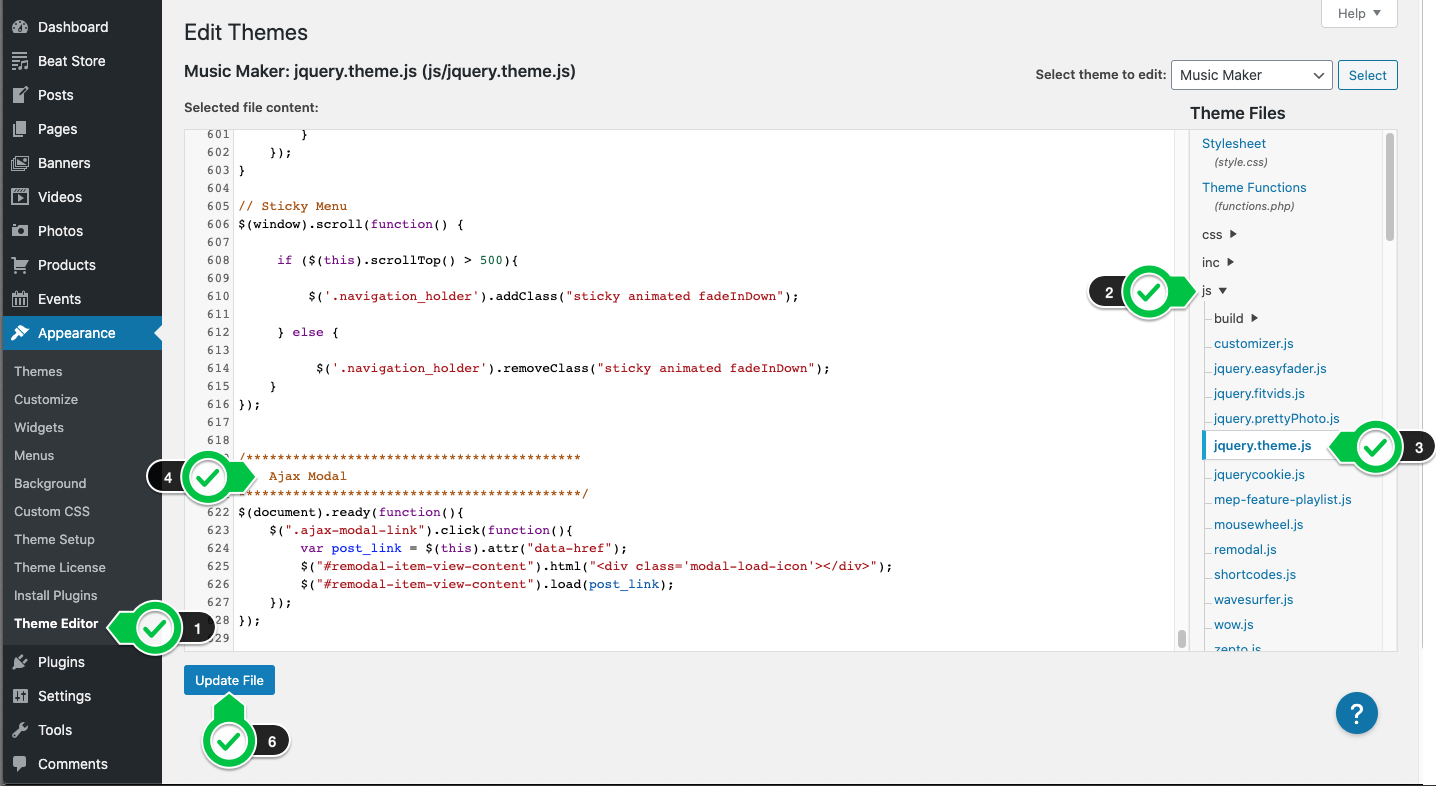Image resolution: width=1436 pixels, height=786 pixels.
Task: Expand the Help dropdown tab
Action: click(x=1359, y=13)
